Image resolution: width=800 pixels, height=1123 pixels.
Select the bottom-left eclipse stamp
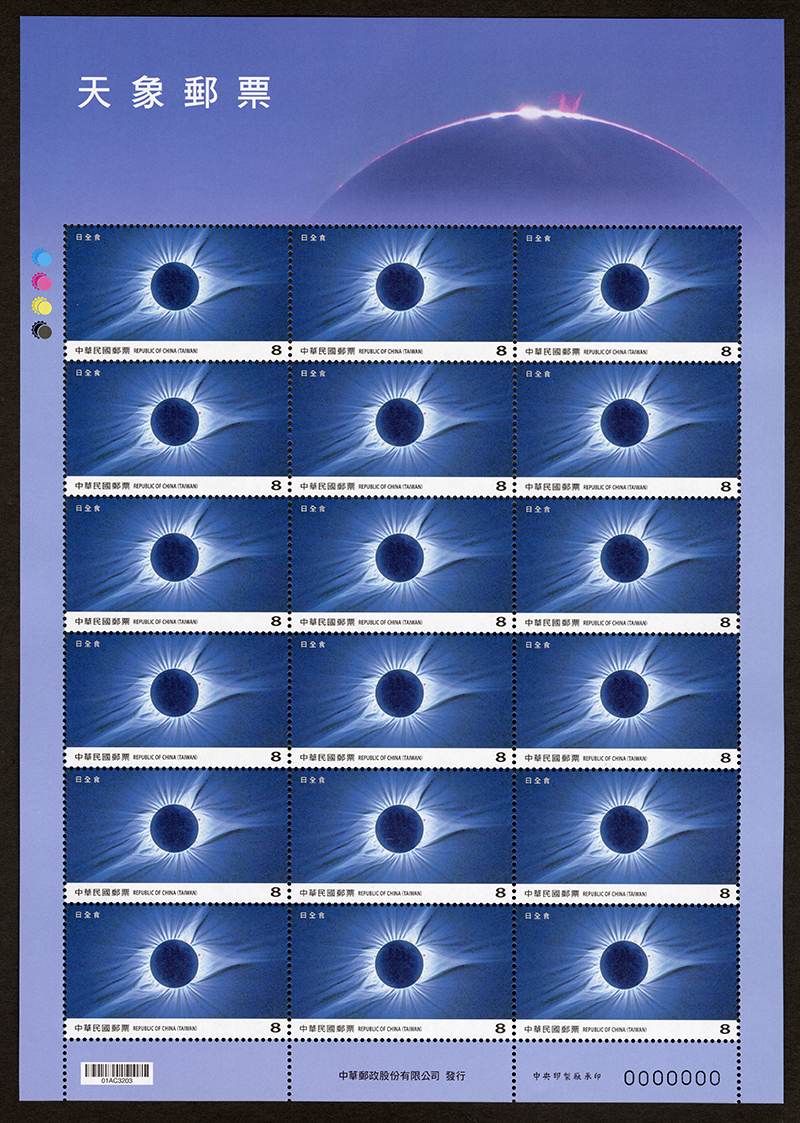[x=175, y=970]
